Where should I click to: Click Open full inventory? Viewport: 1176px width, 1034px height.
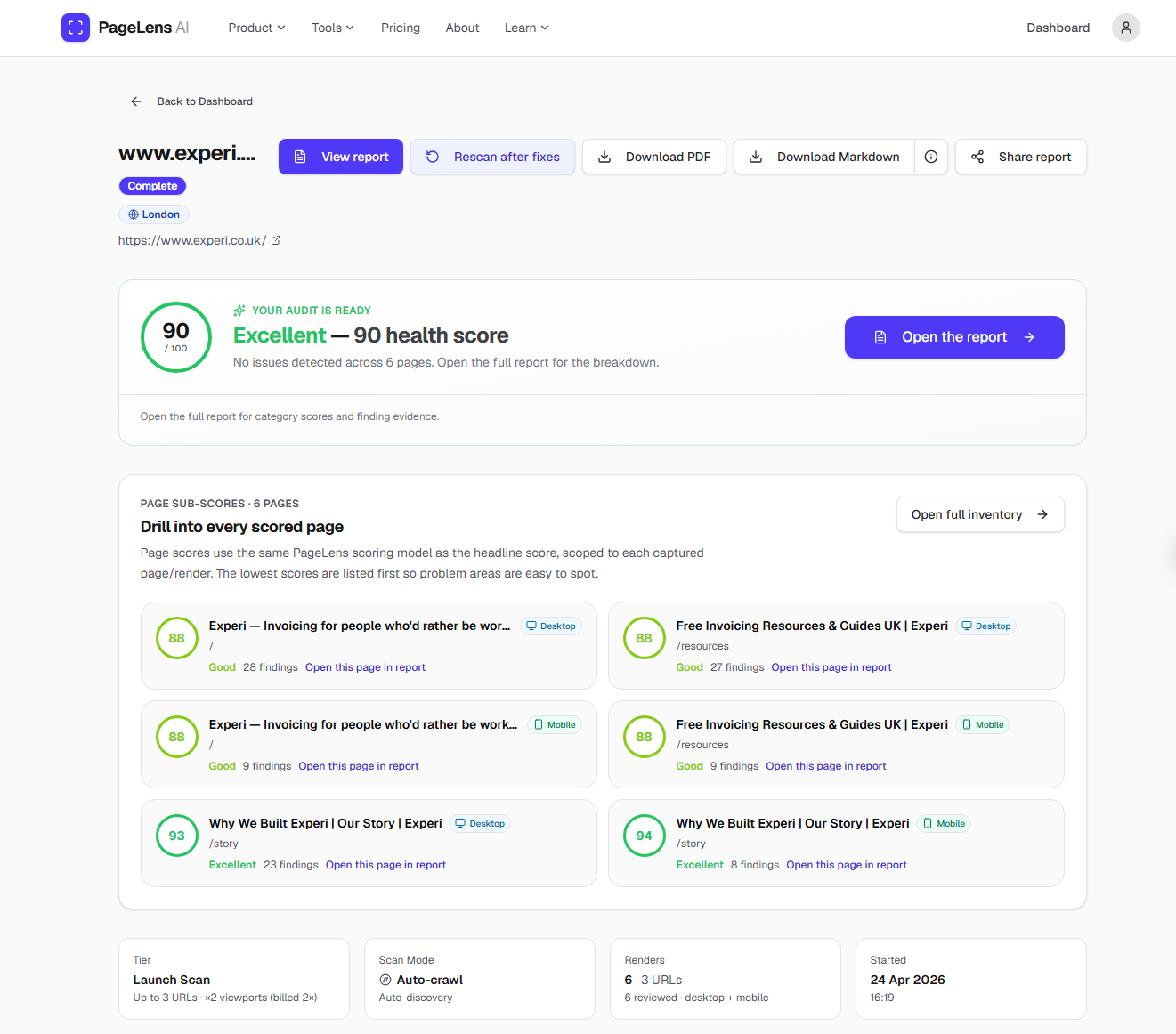980,514
